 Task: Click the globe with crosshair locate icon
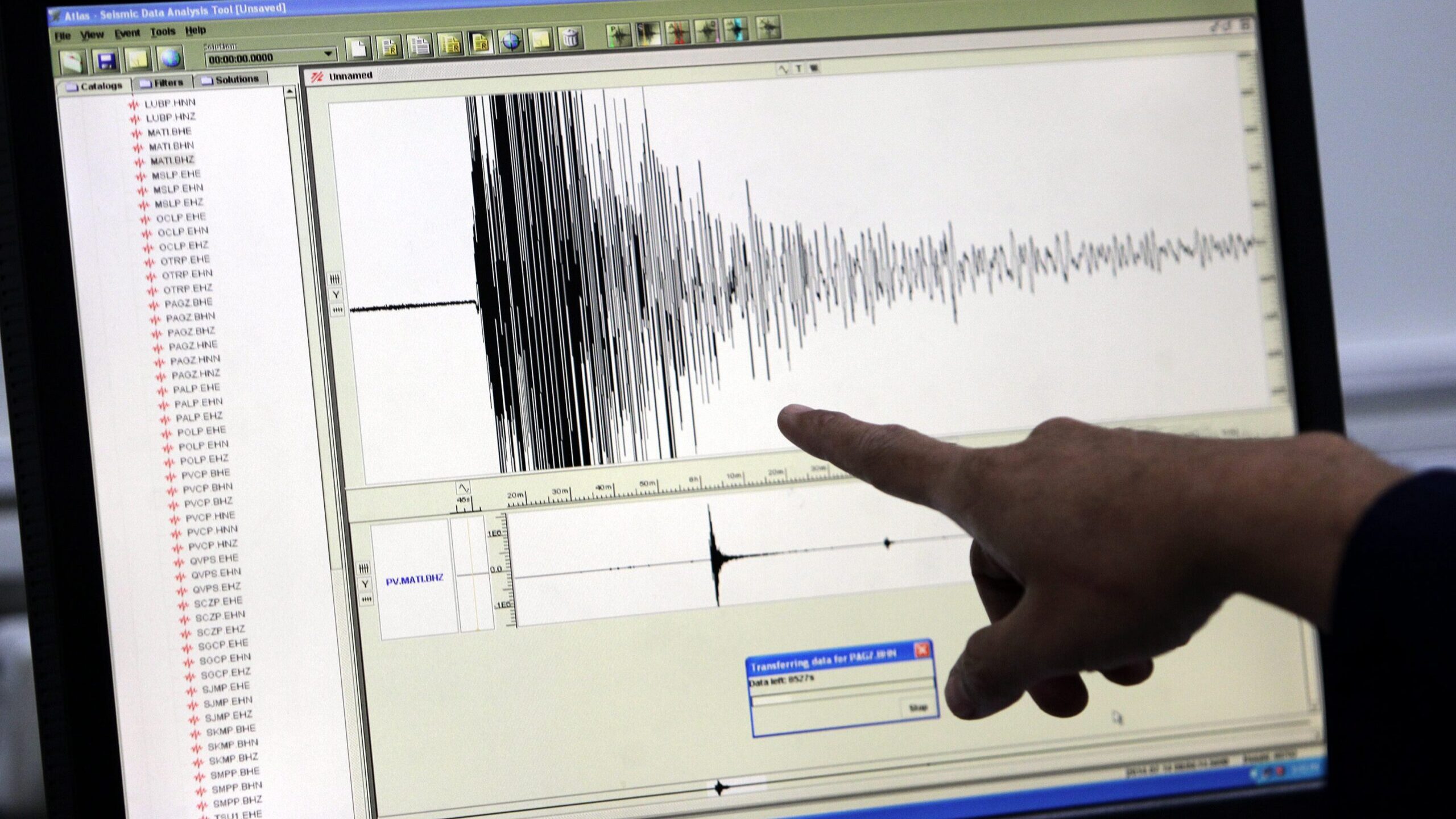point(511,41)
